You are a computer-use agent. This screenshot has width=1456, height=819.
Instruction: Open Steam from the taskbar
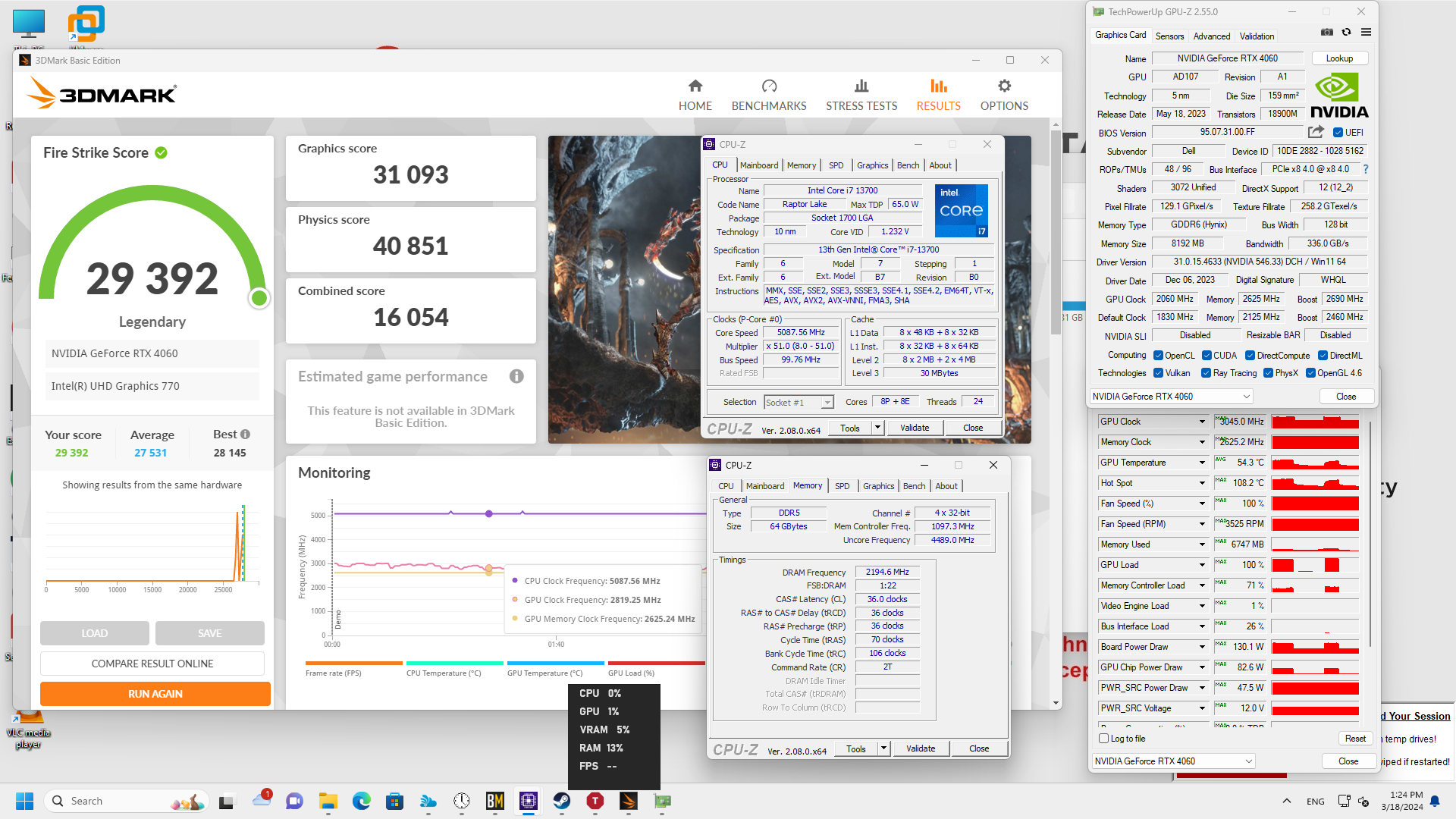point(561,801)
